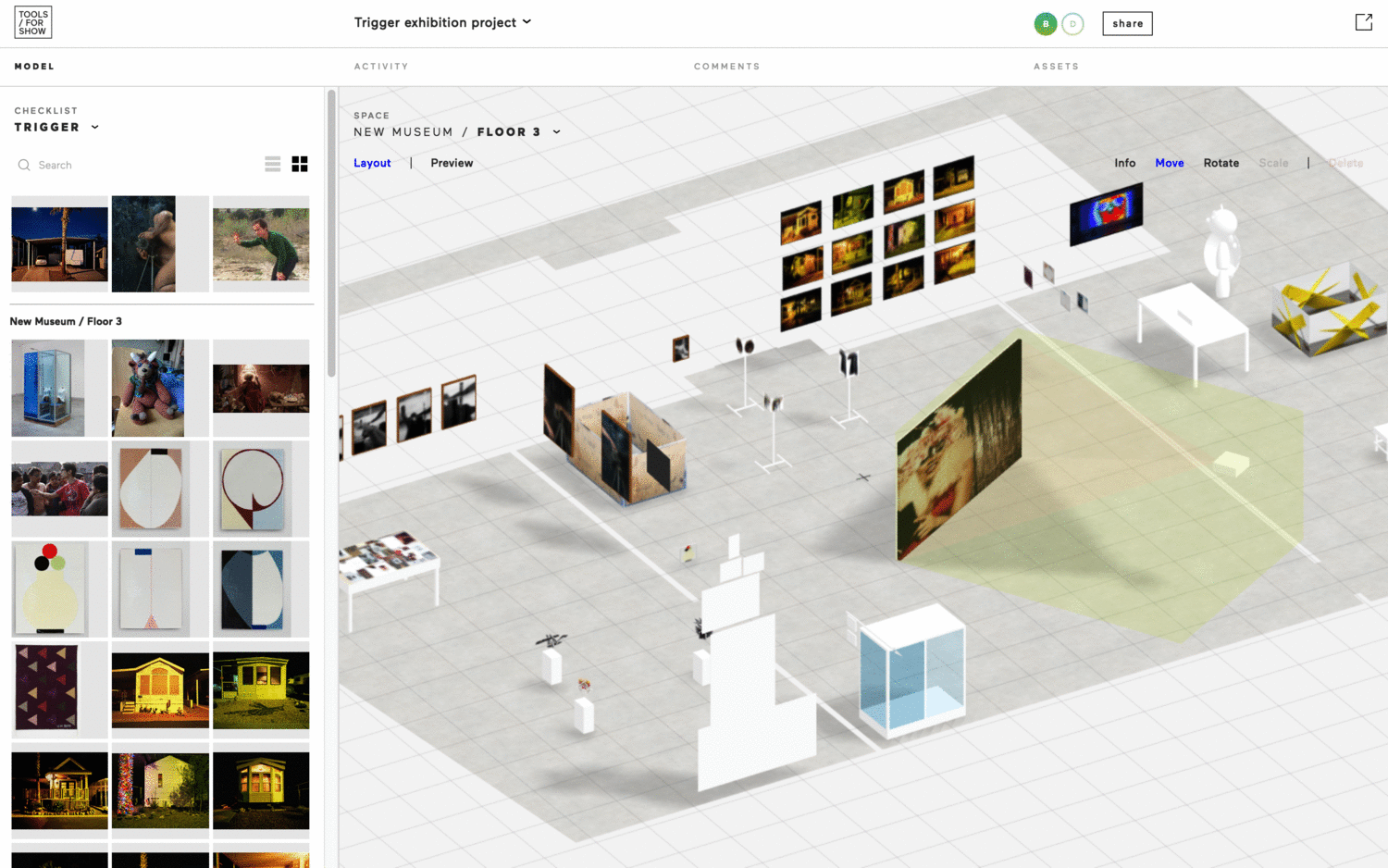The height and width of the screenshot is (868, 1388).
Task: Click the large projection screen in the 3D model
Action: pyautogui.click(x=959, y=452)
